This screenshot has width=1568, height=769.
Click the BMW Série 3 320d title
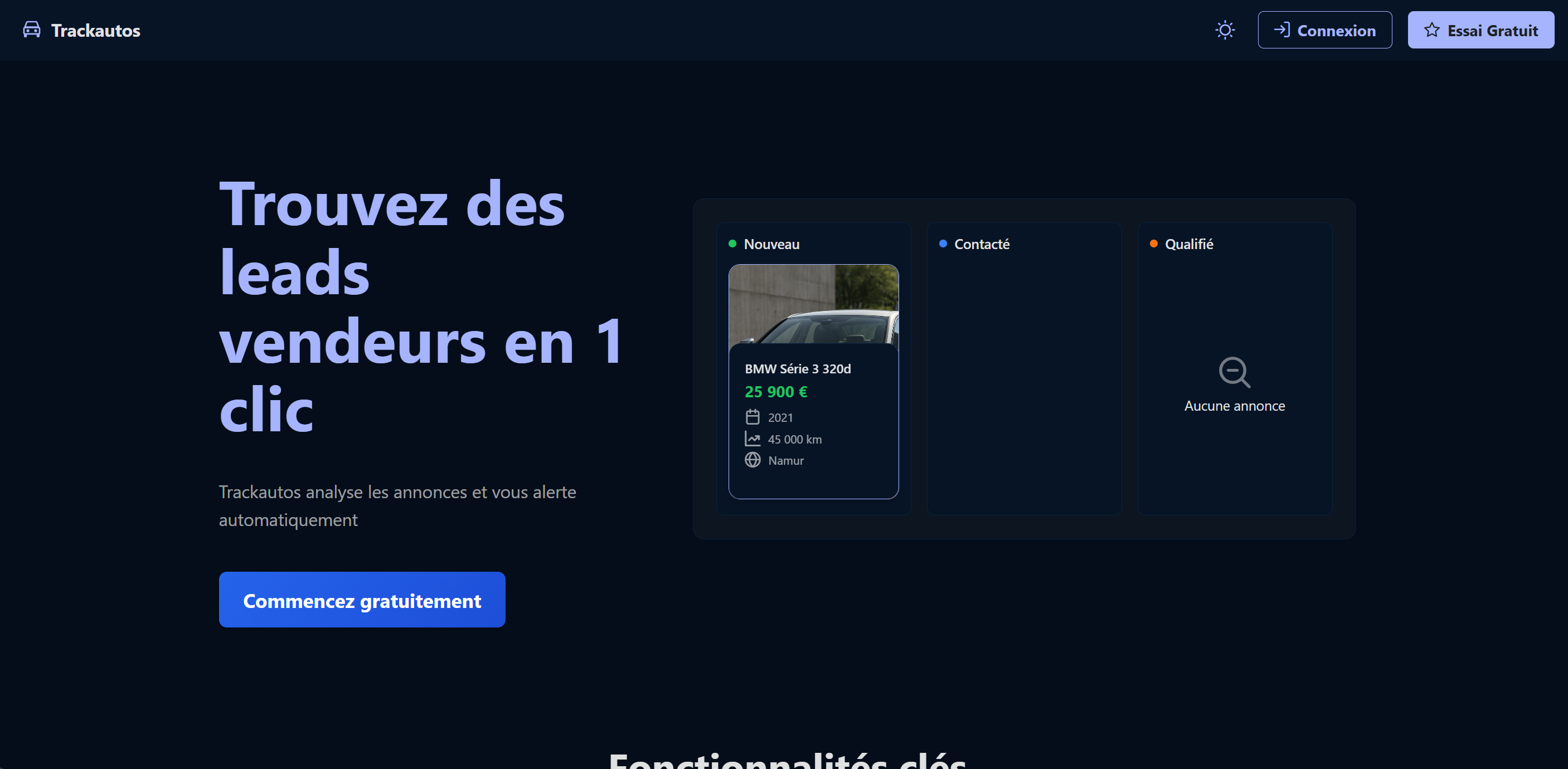coord(798,369)
